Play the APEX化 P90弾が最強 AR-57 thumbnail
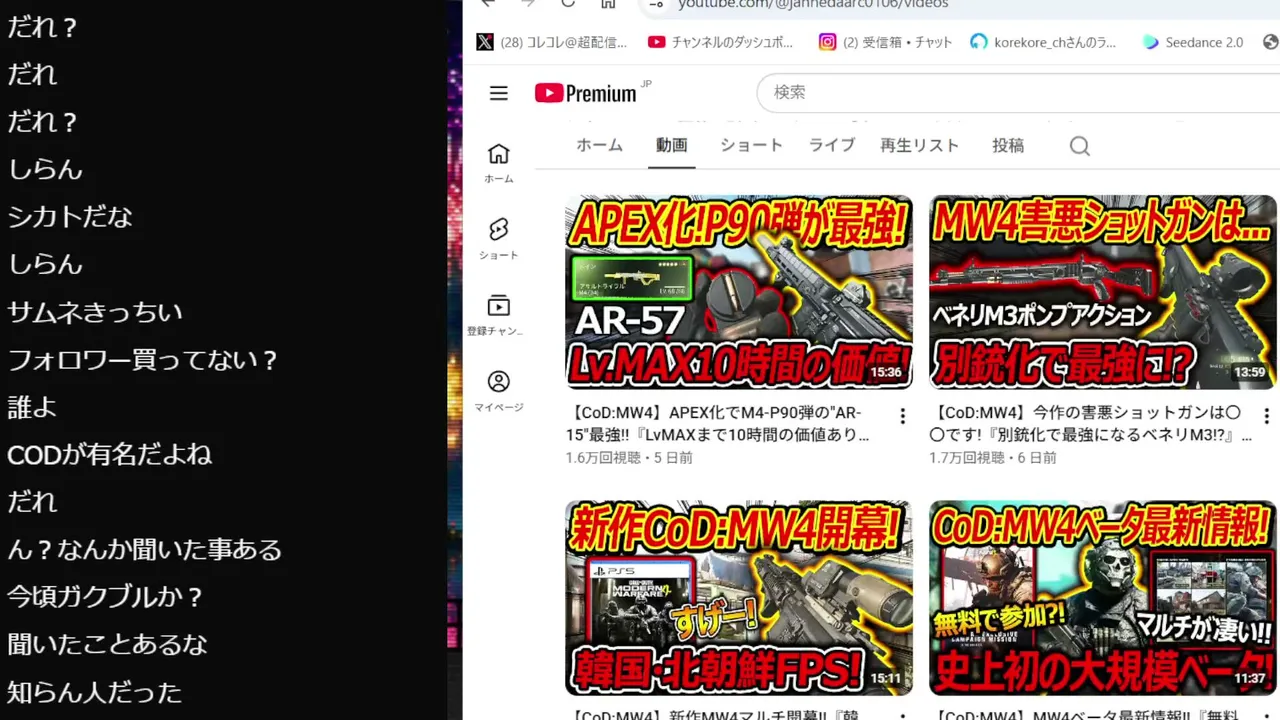1280x720 pixels. [x=739, y=292]
